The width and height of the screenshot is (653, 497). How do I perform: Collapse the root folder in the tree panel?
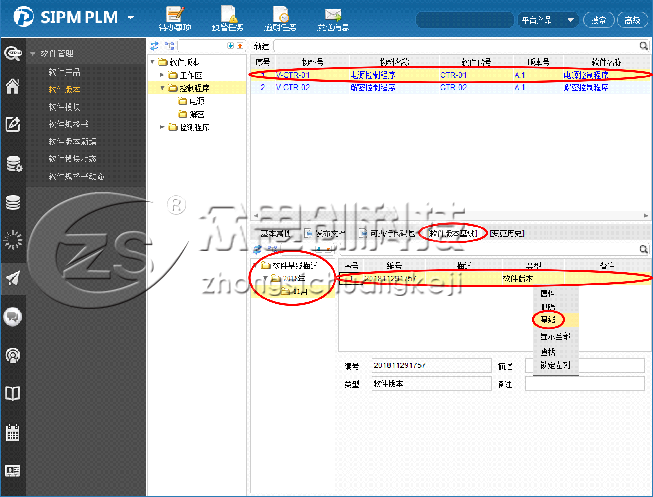[152, 63]
